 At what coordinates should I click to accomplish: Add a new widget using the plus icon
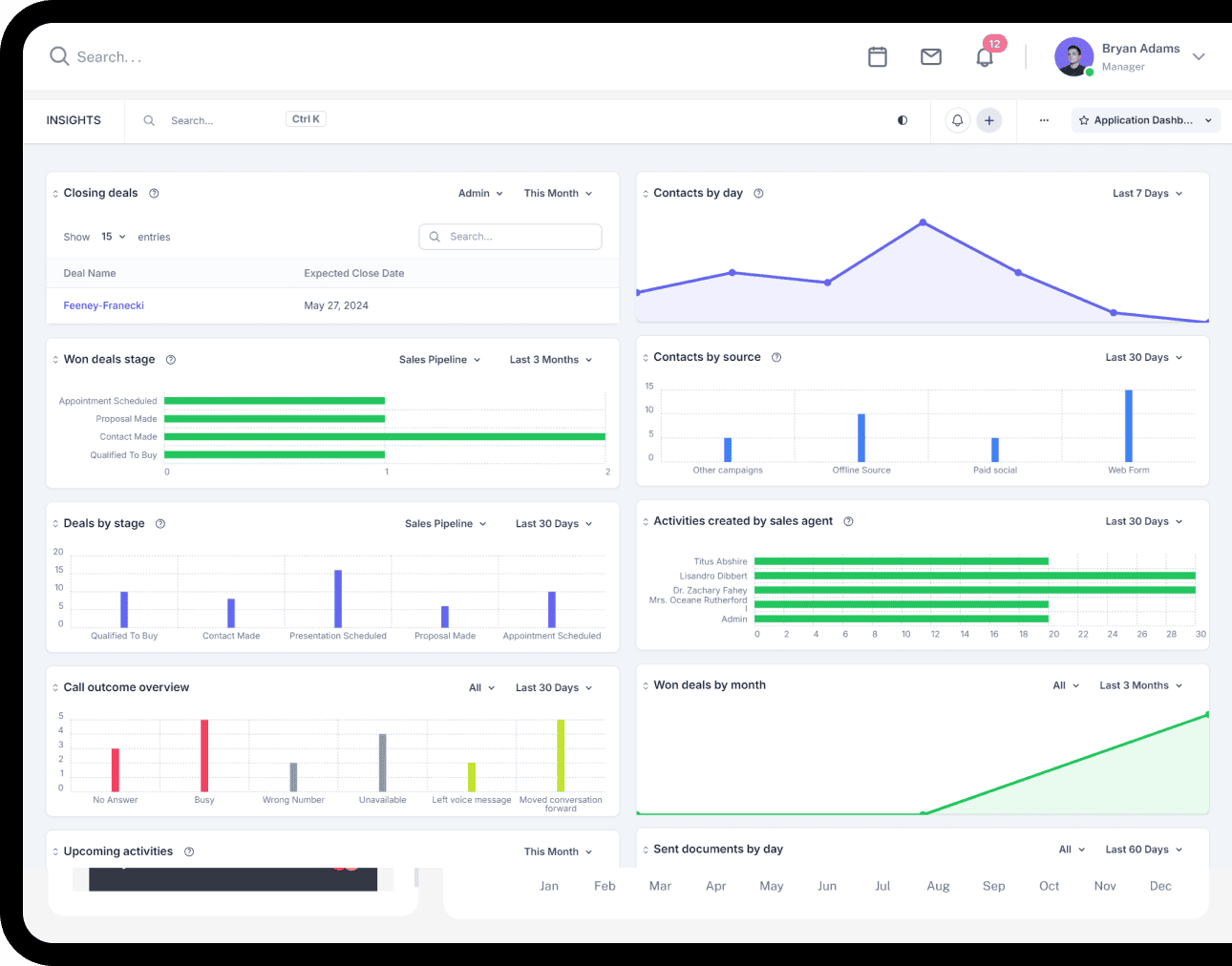[988, 120]
